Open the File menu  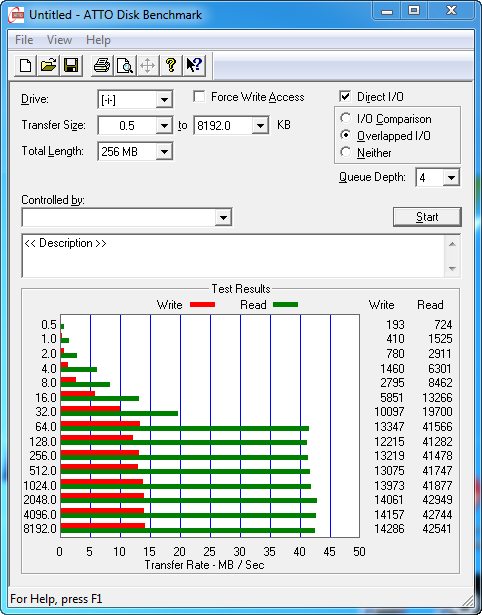24,40
